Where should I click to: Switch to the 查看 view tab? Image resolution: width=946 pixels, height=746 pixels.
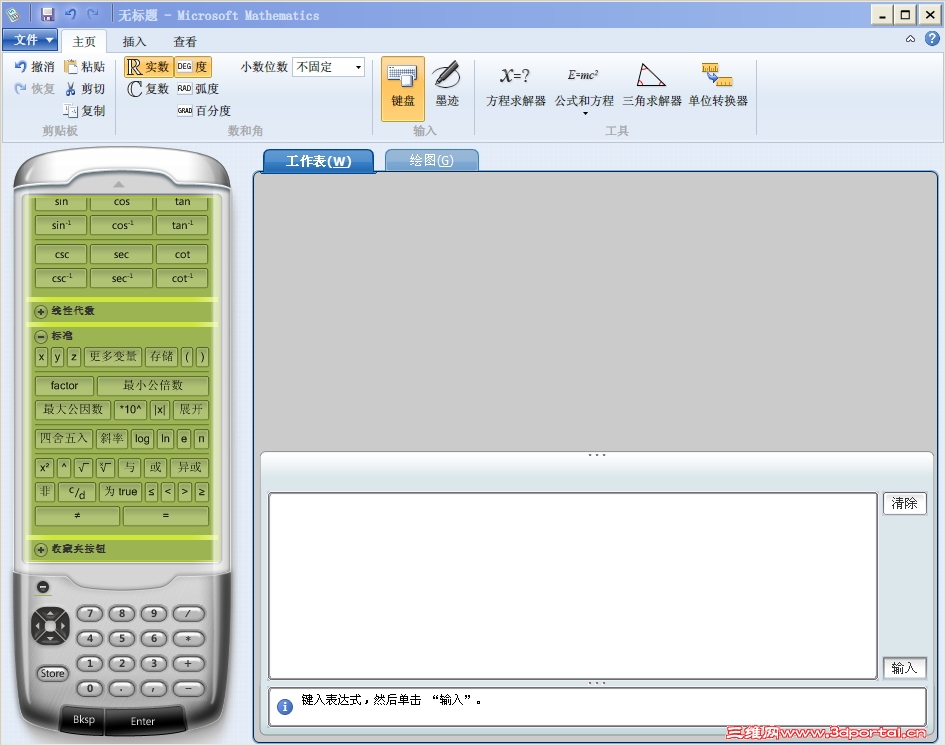(x=185, y=42)
